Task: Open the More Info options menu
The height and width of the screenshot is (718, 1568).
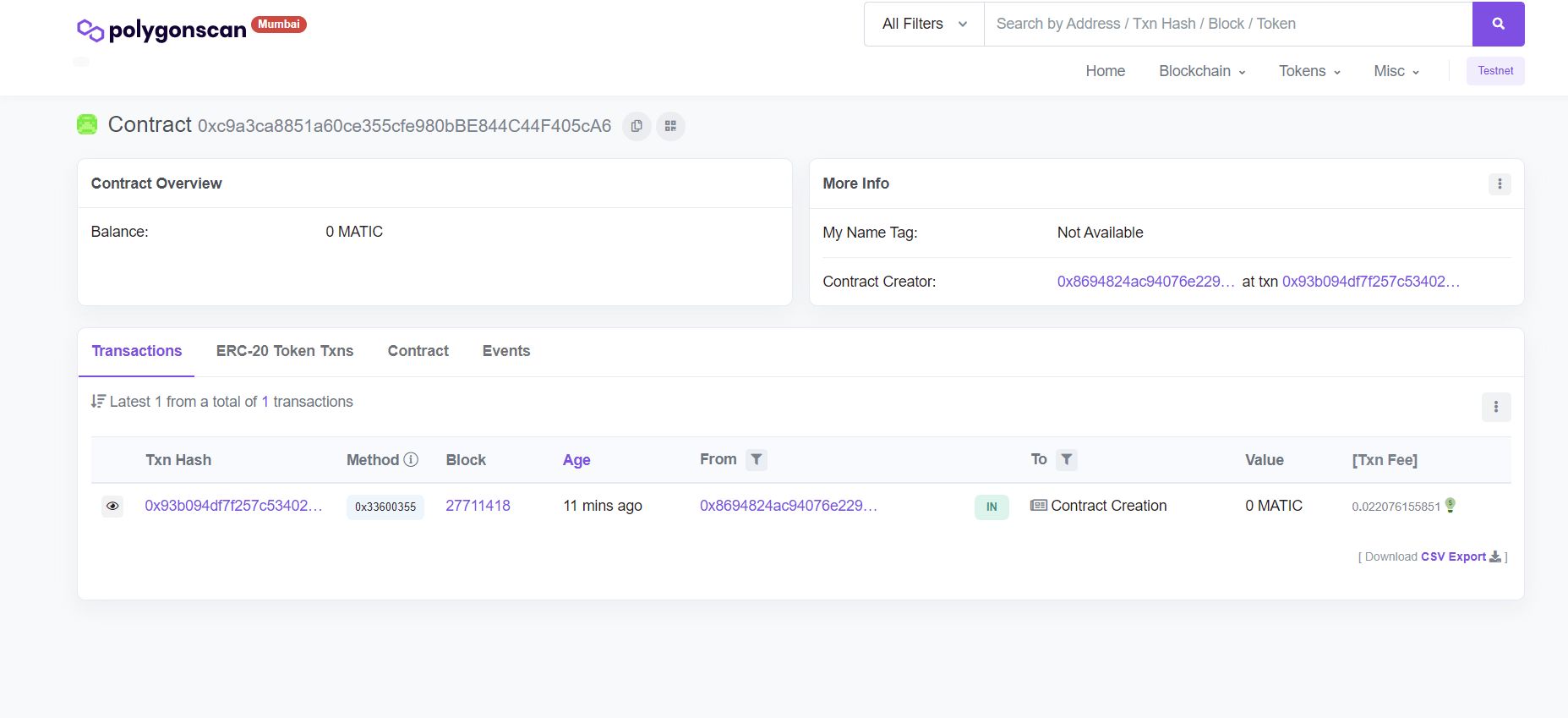Action: point(1500,184)
